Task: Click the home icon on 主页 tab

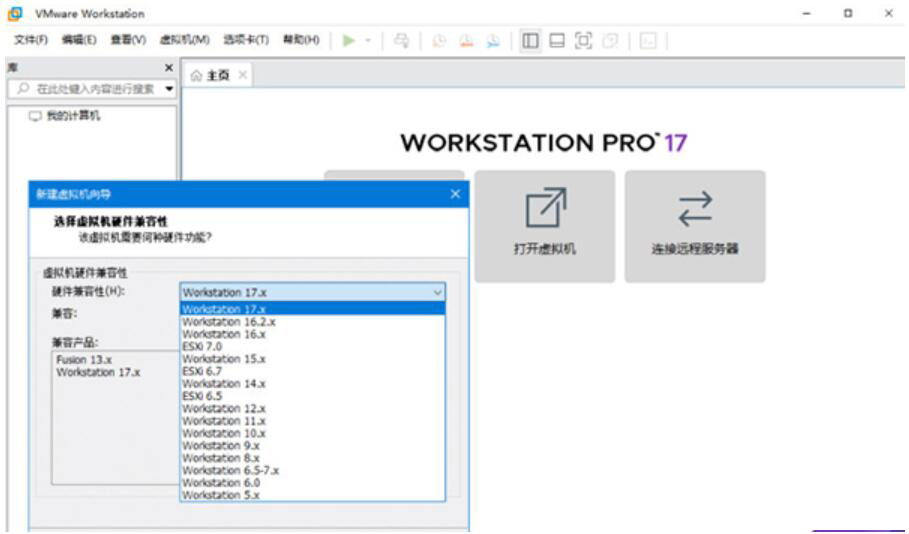Action: pos(196,75)
